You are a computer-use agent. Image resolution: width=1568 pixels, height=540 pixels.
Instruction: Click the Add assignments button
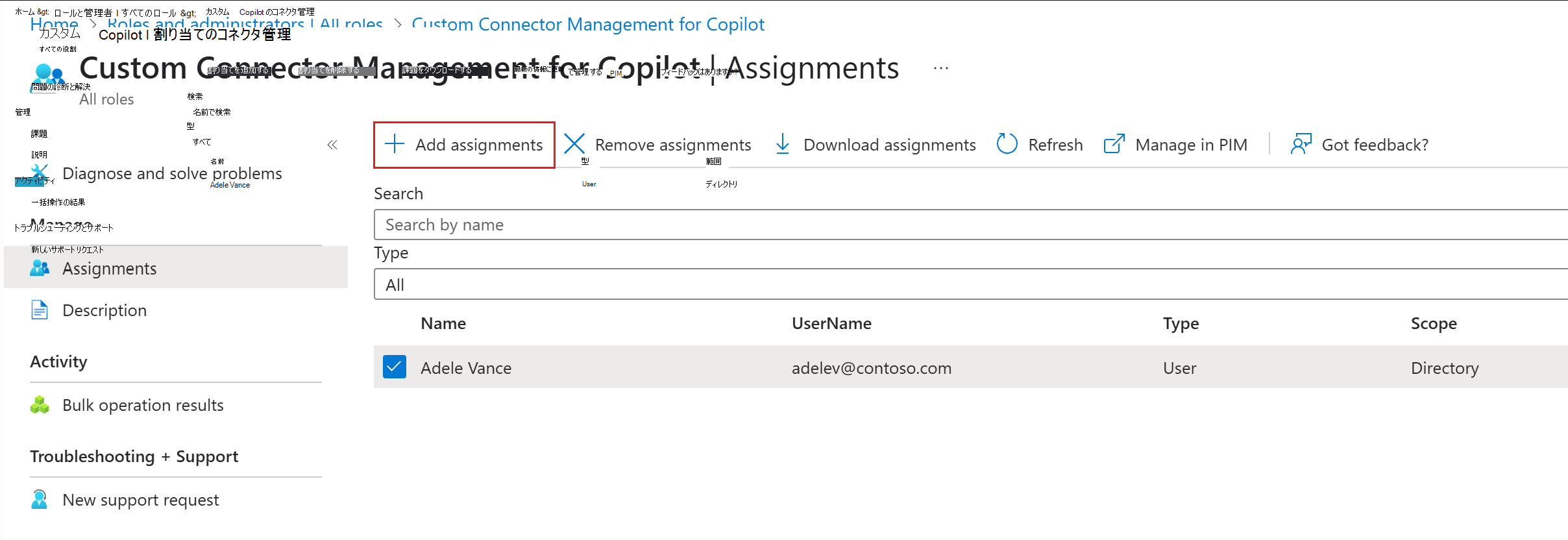[x=464, y=145]
